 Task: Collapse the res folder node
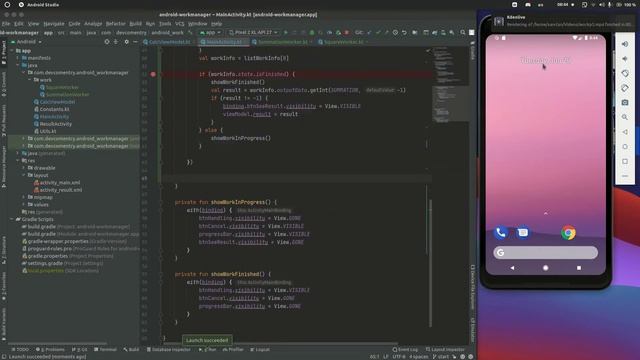18,161
